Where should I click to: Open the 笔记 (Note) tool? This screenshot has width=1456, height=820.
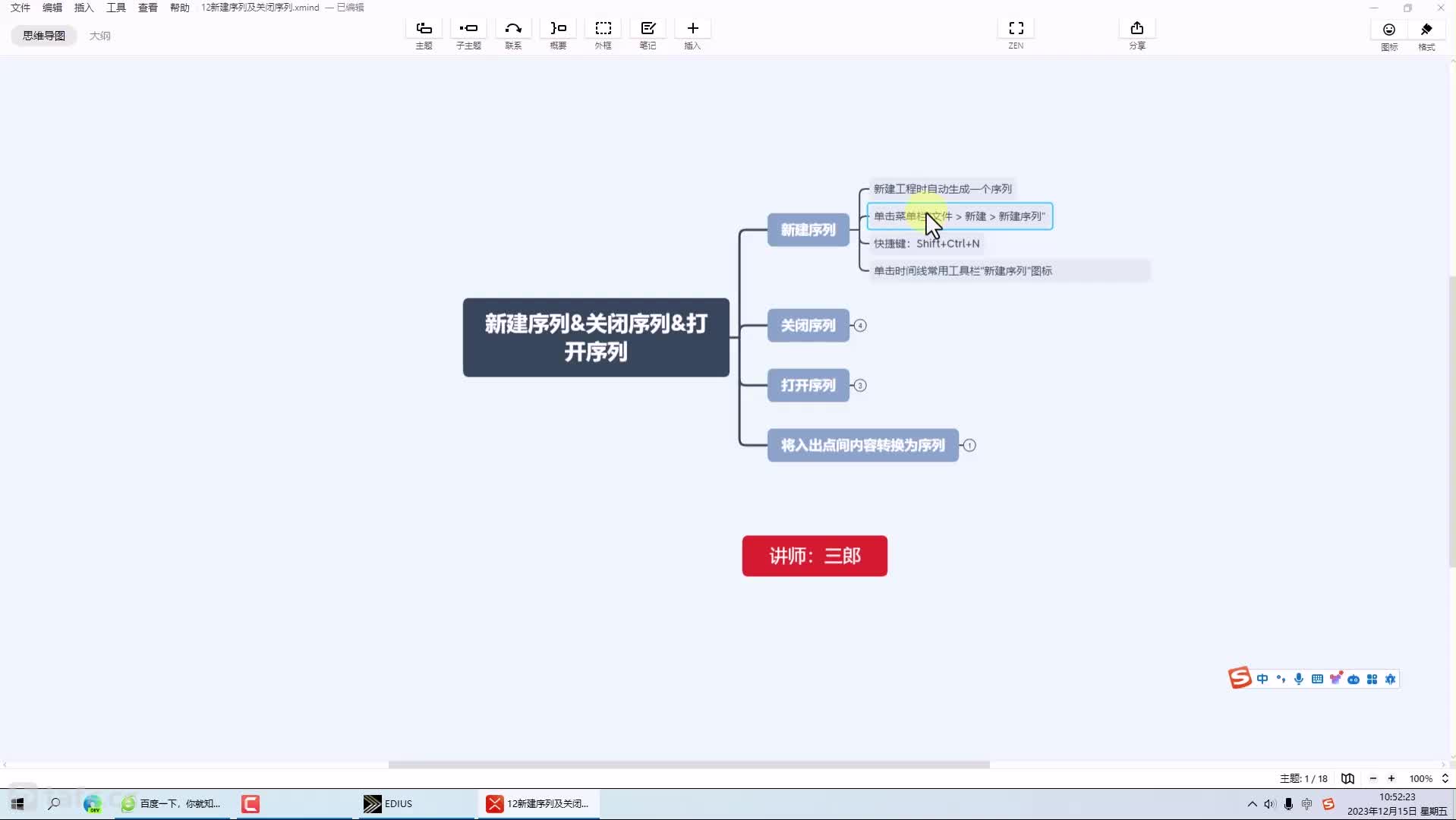coord(648,29)
